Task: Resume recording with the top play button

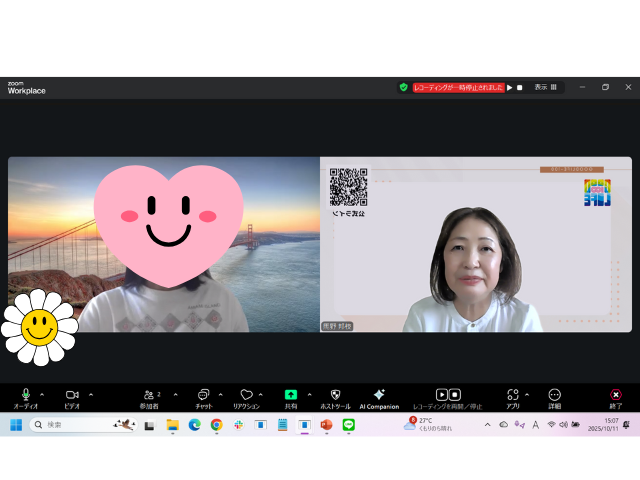Action: click(510, 87)
